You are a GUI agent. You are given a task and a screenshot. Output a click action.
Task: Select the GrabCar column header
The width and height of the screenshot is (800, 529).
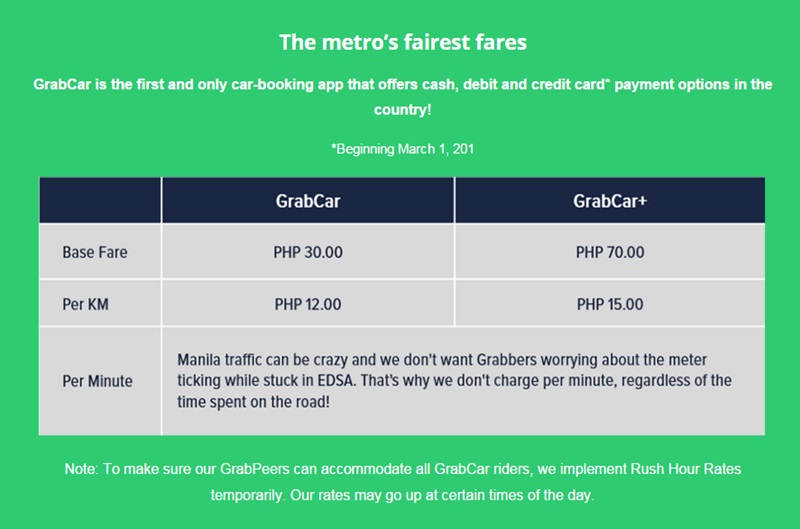pyautogui.click(x=308, y=200)
